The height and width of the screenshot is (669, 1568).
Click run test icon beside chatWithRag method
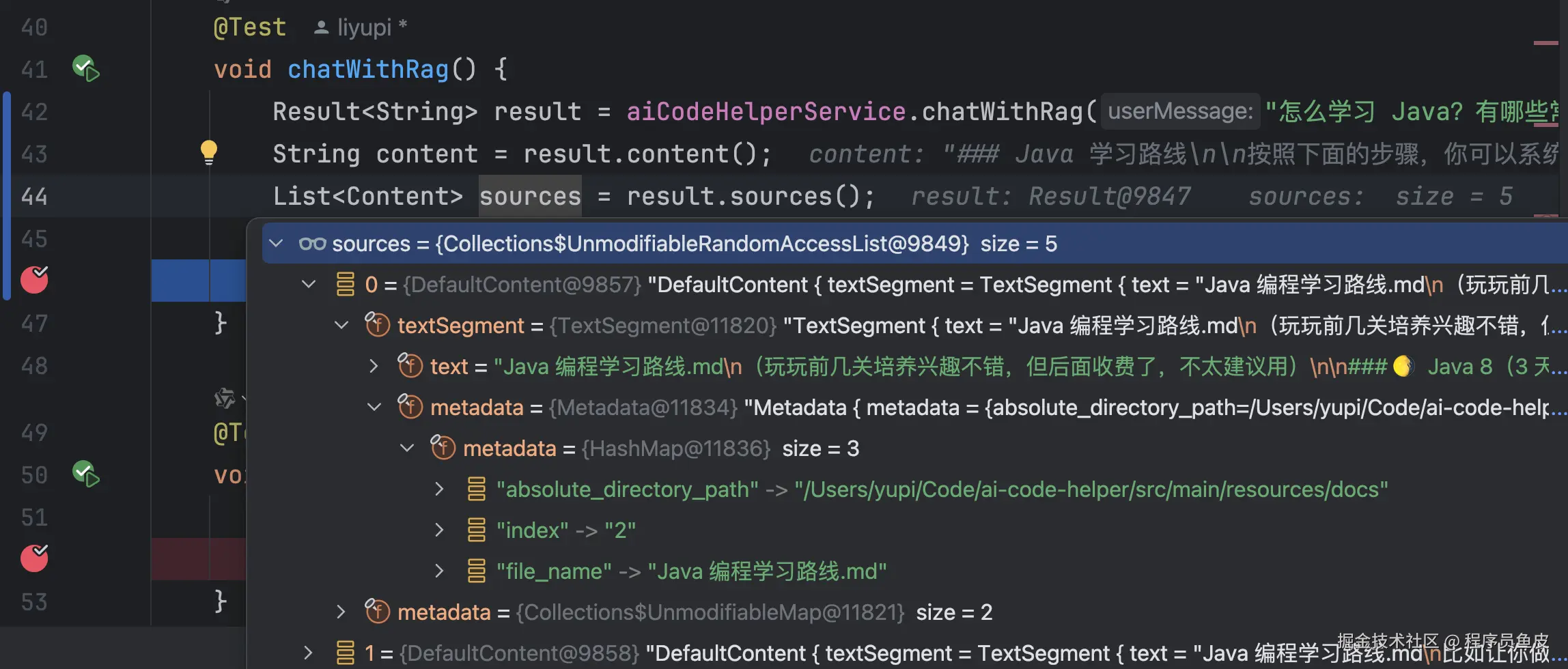tap(86, 68)
